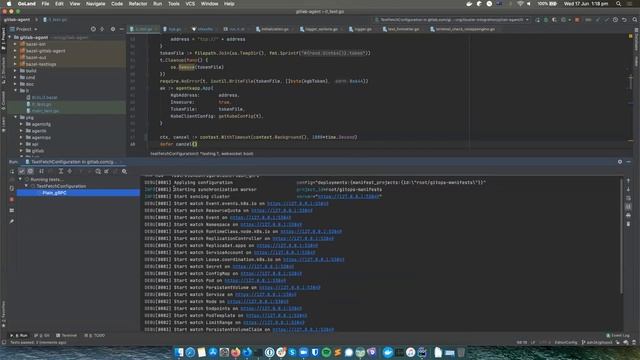
Task: Open the Code menu
Action: (117, 4)
